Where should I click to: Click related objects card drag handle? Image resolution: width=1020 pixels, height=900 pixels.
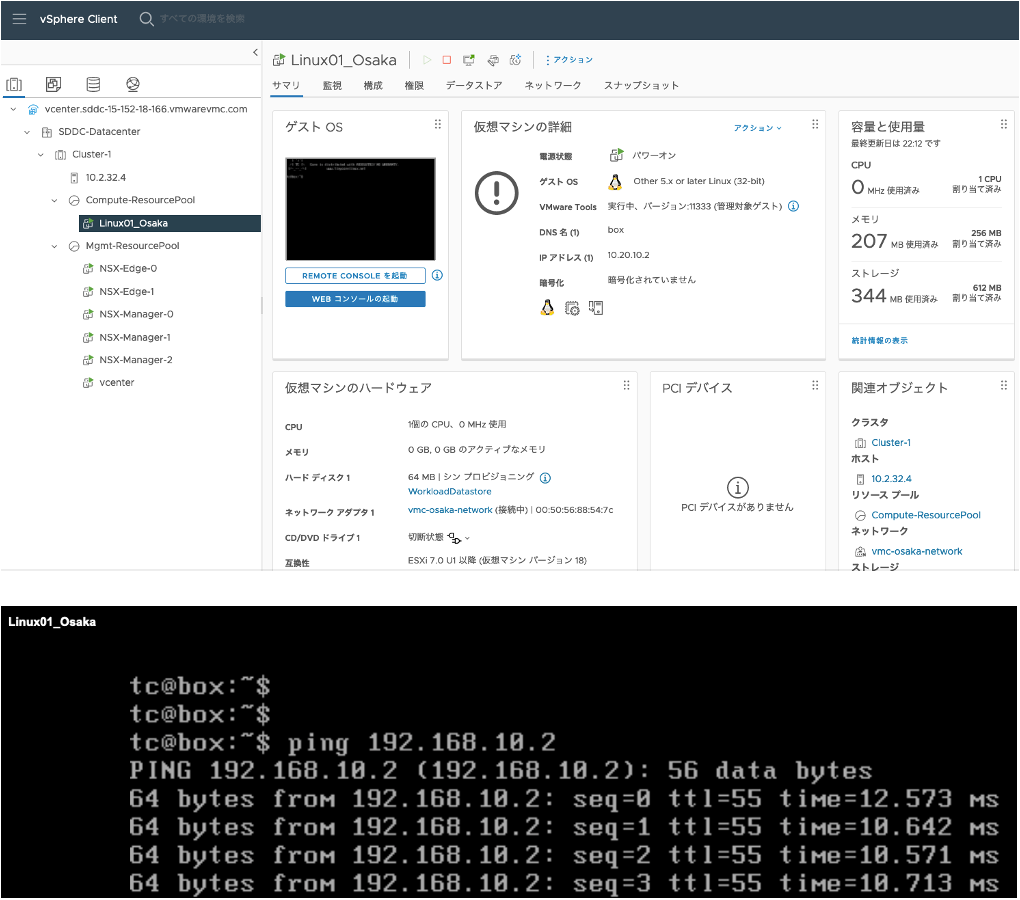[1004, 386]
